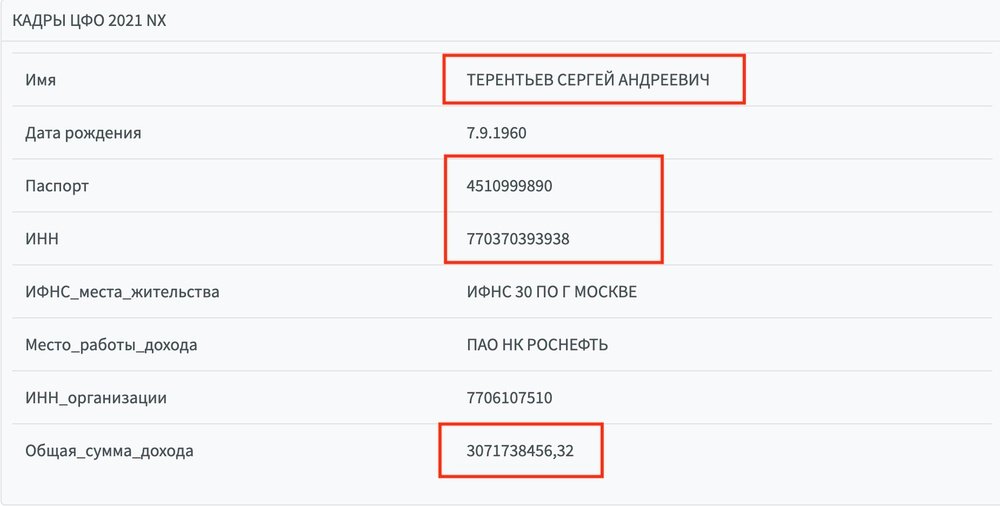Click the Общая_сумма_дохода field label
The height and width of the screenshot is (506, 1000).
pyautogui.click(x=109, y=451)
